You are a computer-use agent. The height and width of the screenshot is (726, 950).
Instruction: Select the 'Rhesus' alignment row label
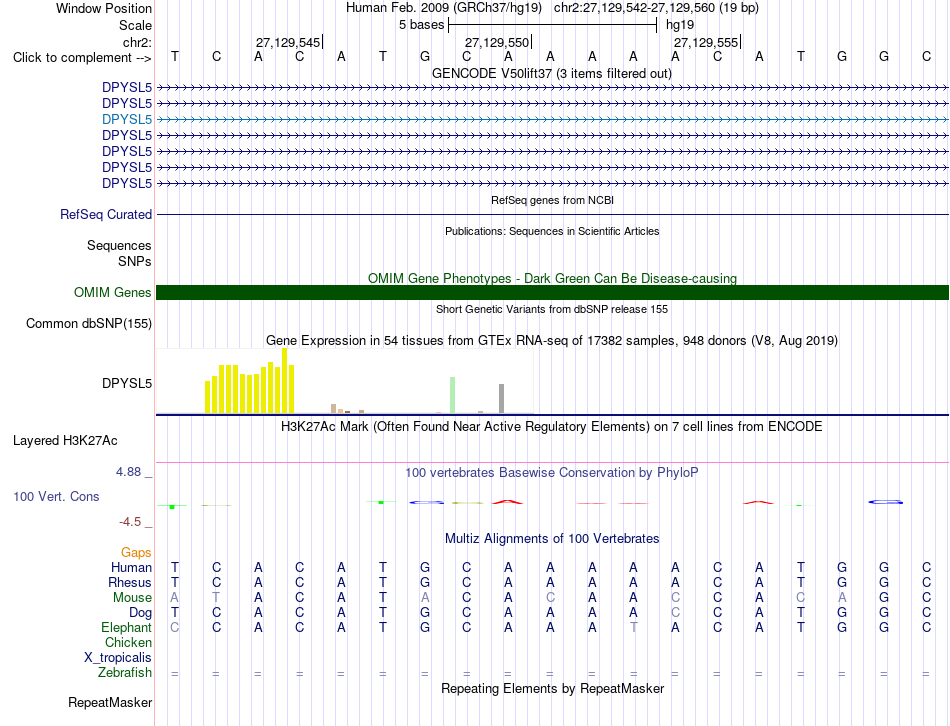coord(130,583)
